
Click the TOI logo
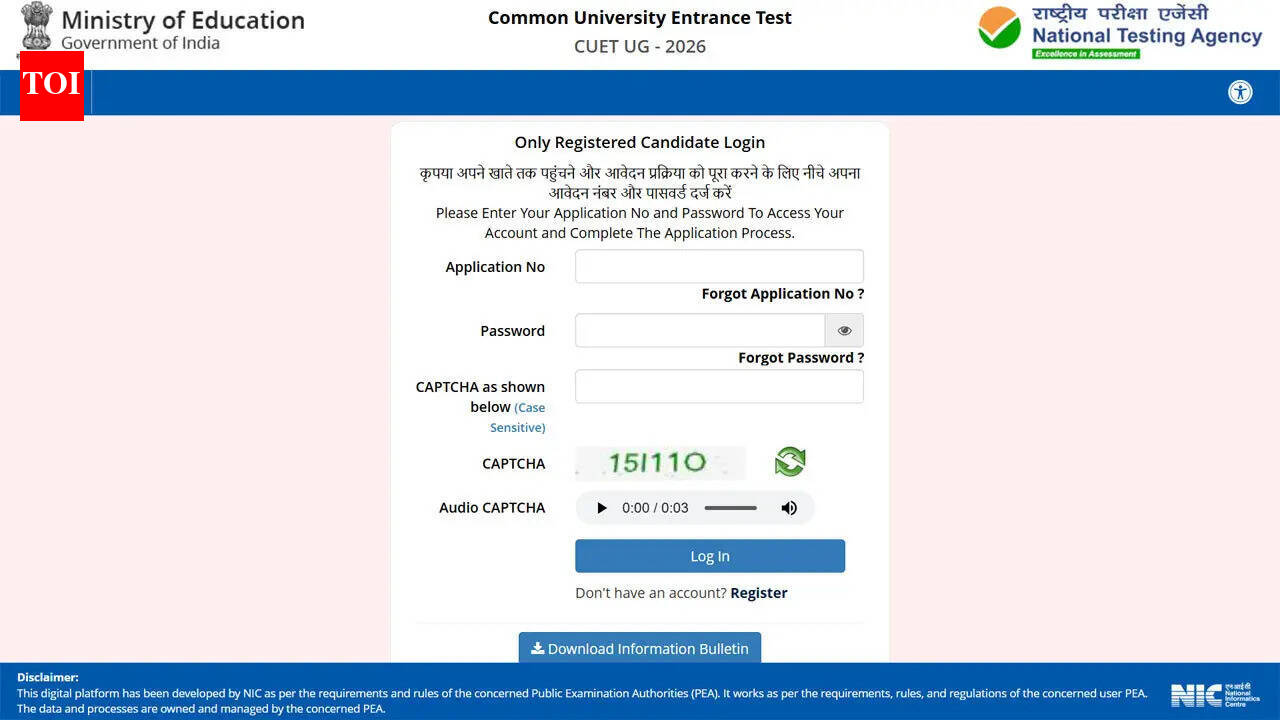coord(51,87)
